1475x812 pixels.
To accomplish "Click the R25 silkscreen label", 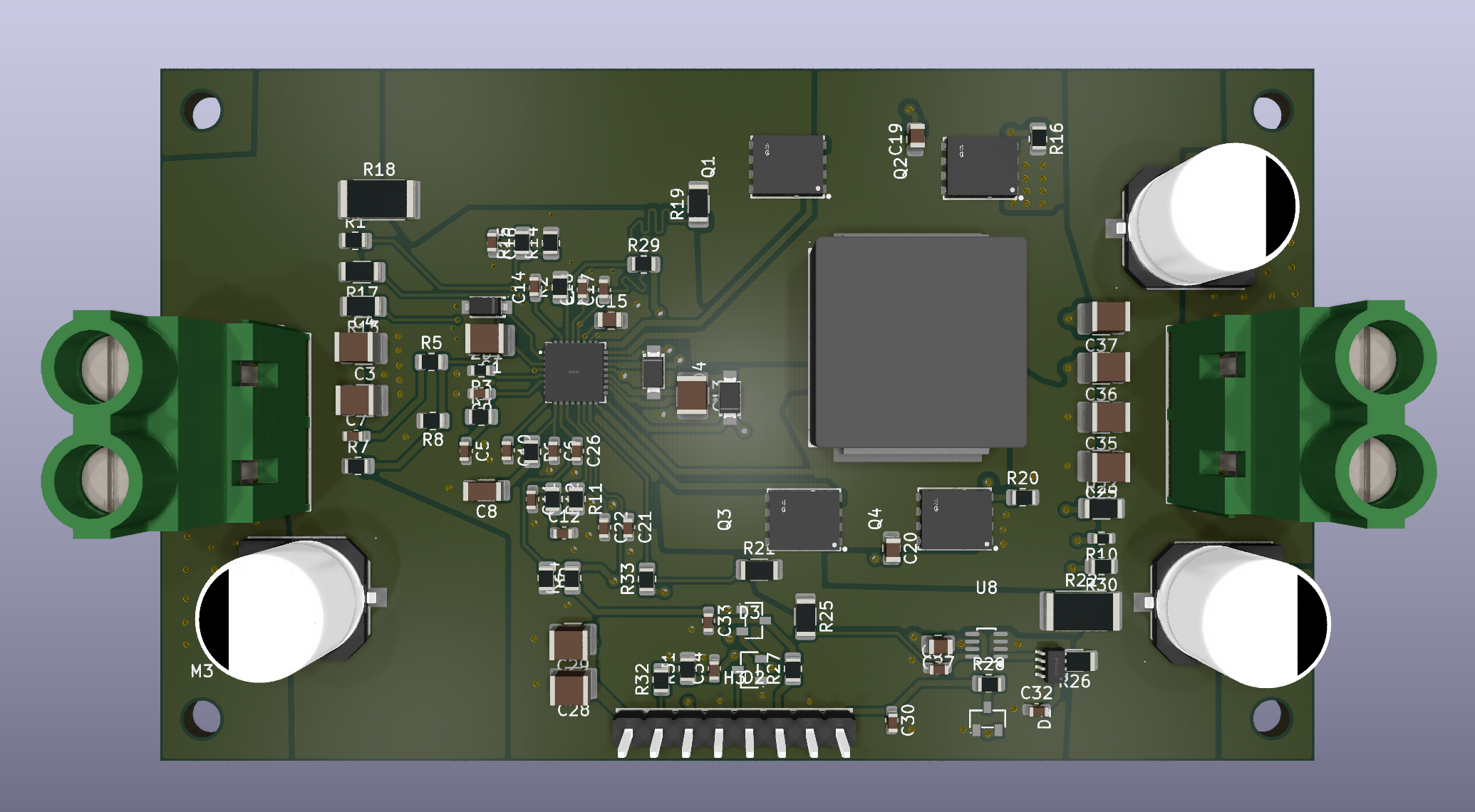I will [x=826, y=616].
